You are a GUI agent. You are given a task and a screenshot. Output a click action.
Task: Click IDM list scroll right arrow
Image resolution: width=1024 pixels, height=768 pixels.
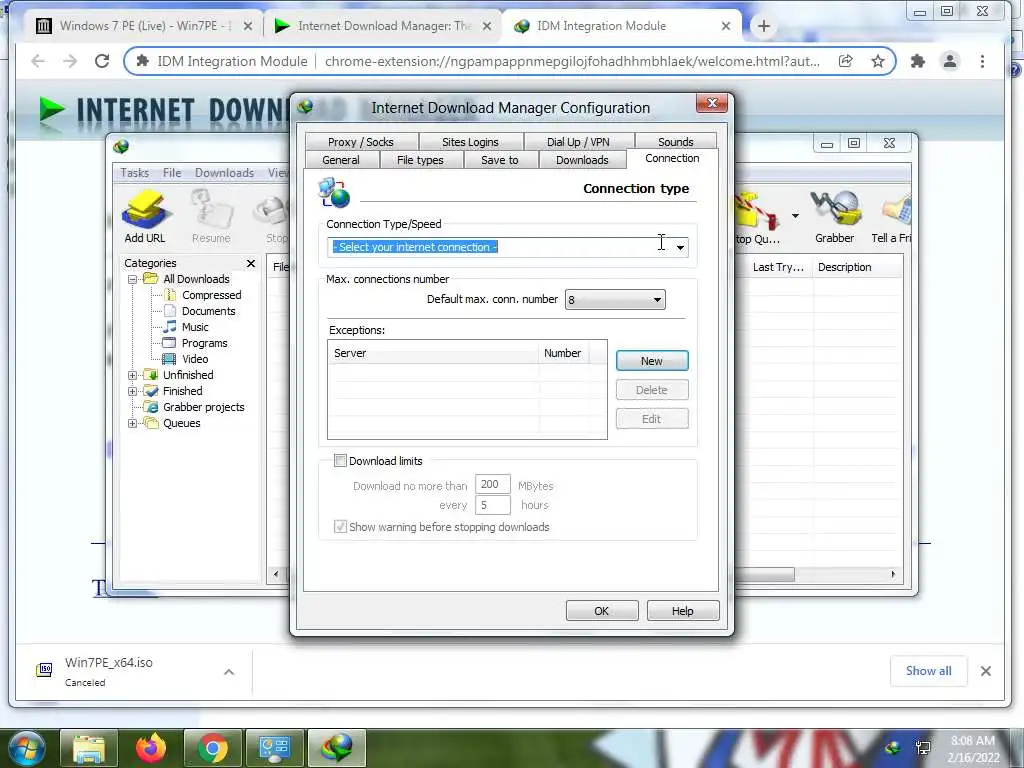893,574
